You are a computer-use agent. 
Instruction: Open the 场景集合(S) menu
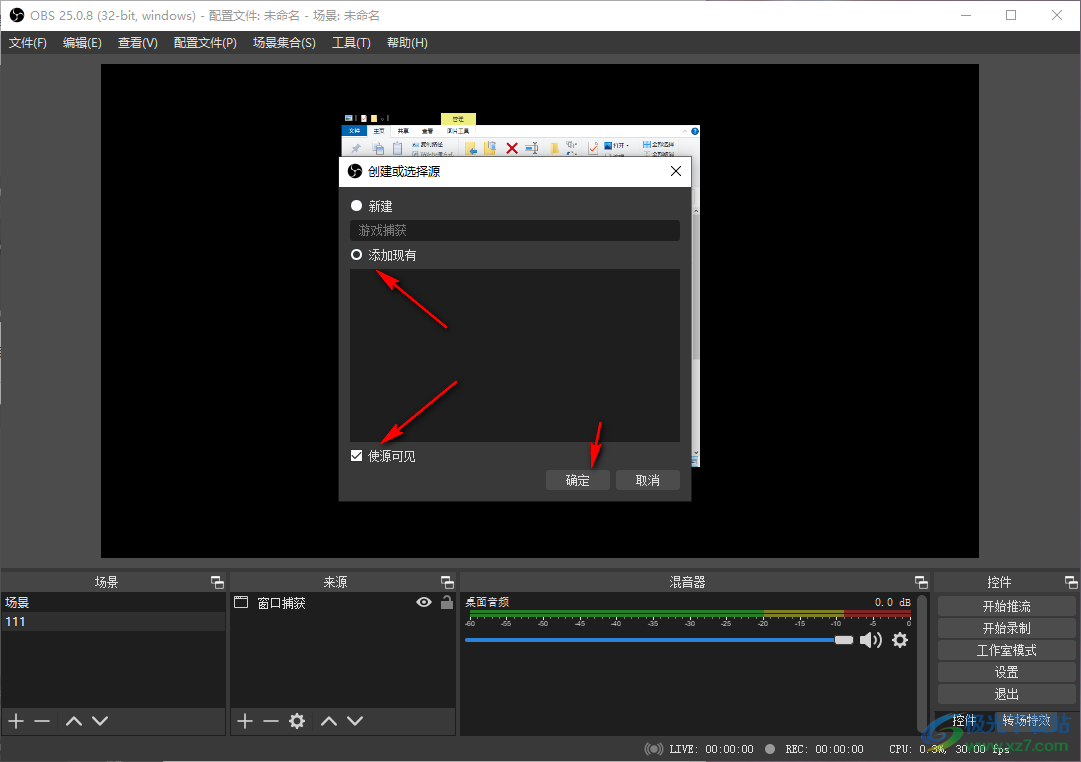coord(284,43)
